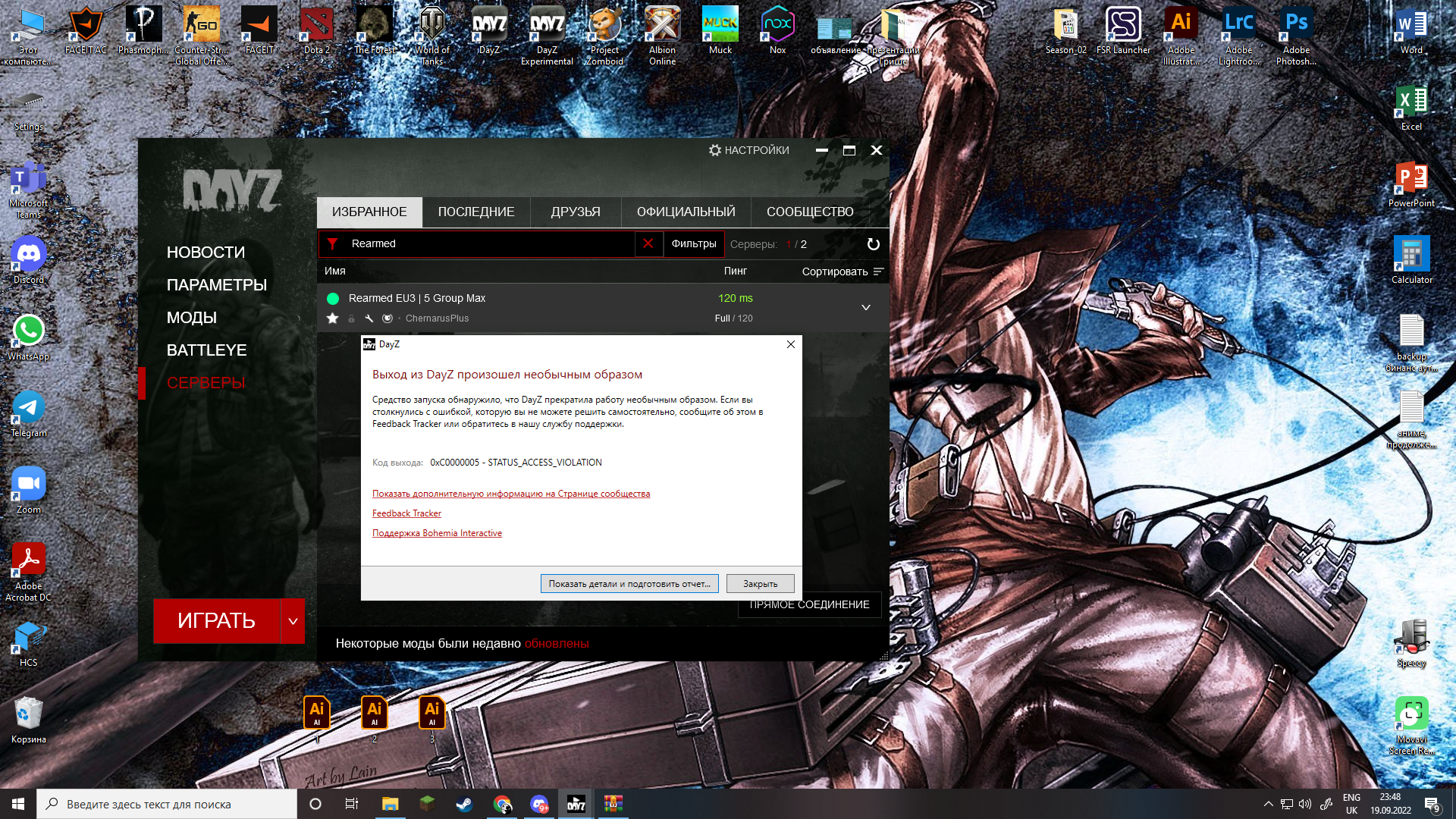
Task: Select the Muck desktop icon
Action: tap(720, 31)
